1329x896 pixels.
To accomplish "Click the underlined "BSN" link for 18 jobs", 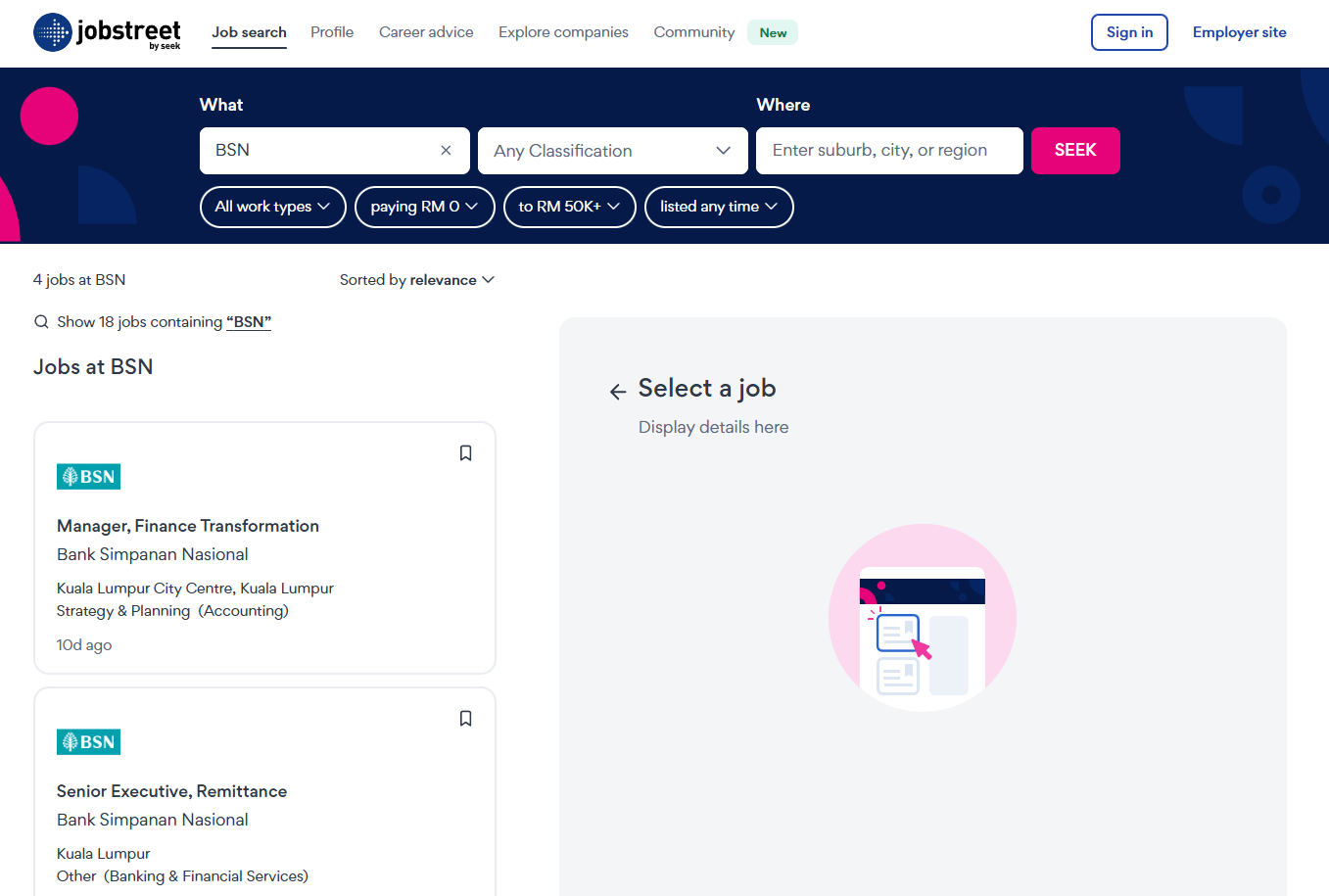I will tap(249, 322).
